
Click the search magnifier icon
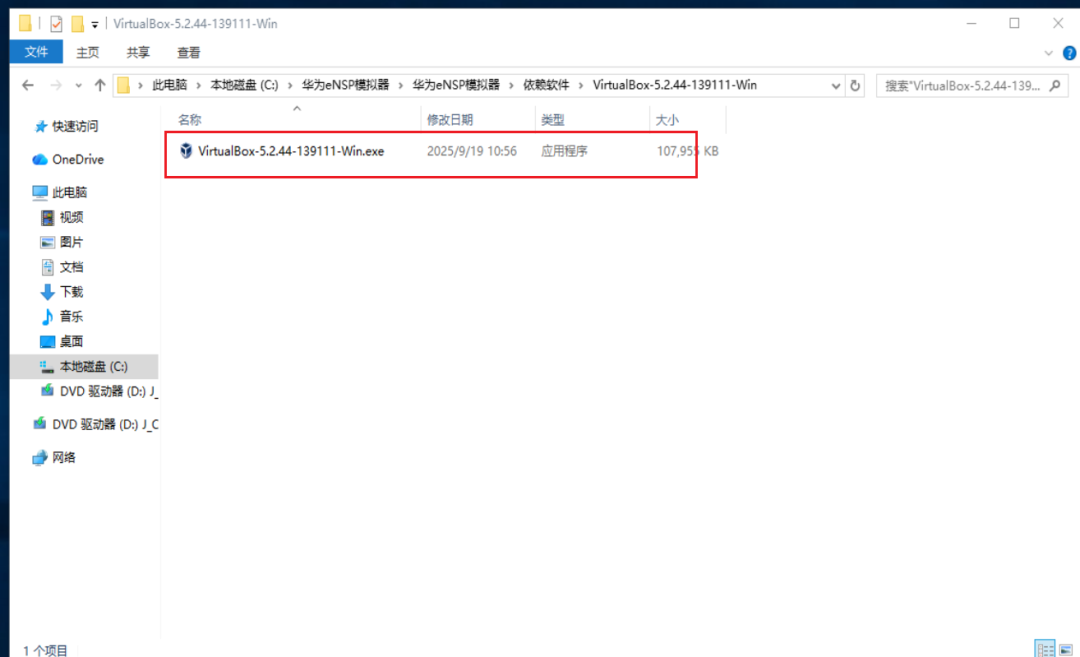coord(1055,86)
